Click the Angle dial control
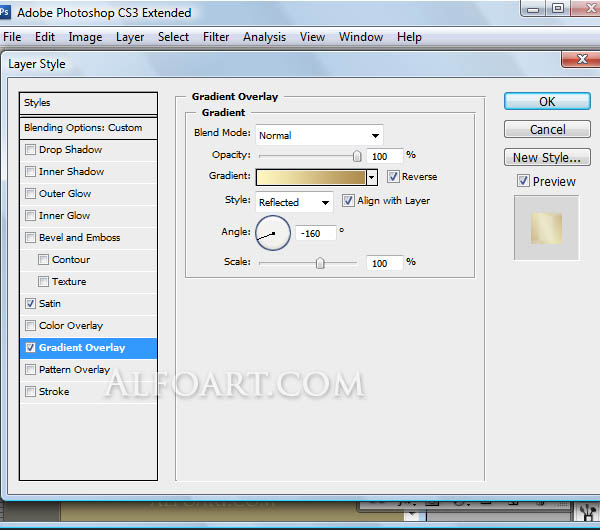600x530 pixels. click(273, 233)
